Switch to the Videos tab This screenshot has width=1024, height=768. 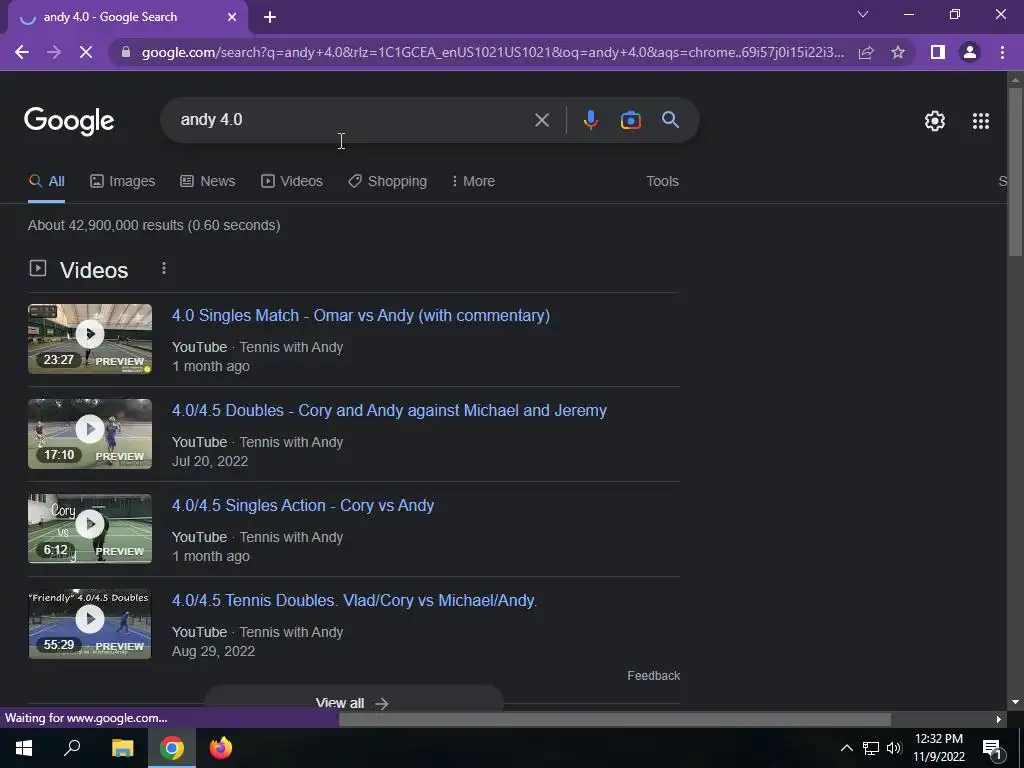click(x=292, y=181)
